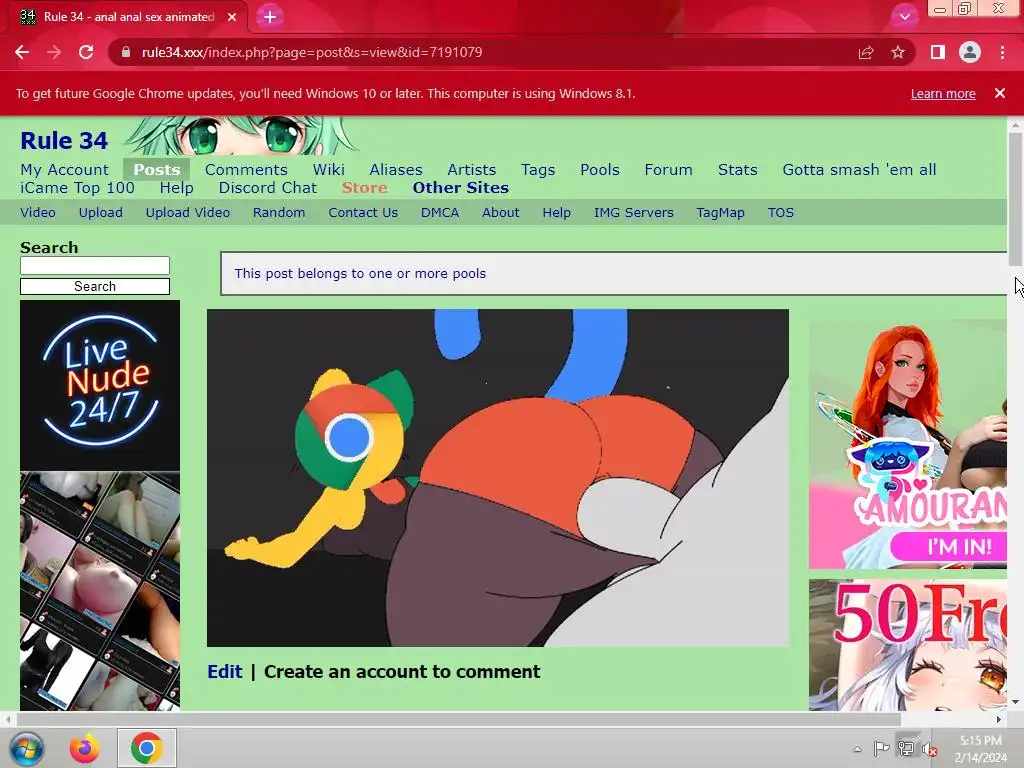View site information lock icon

126,52
